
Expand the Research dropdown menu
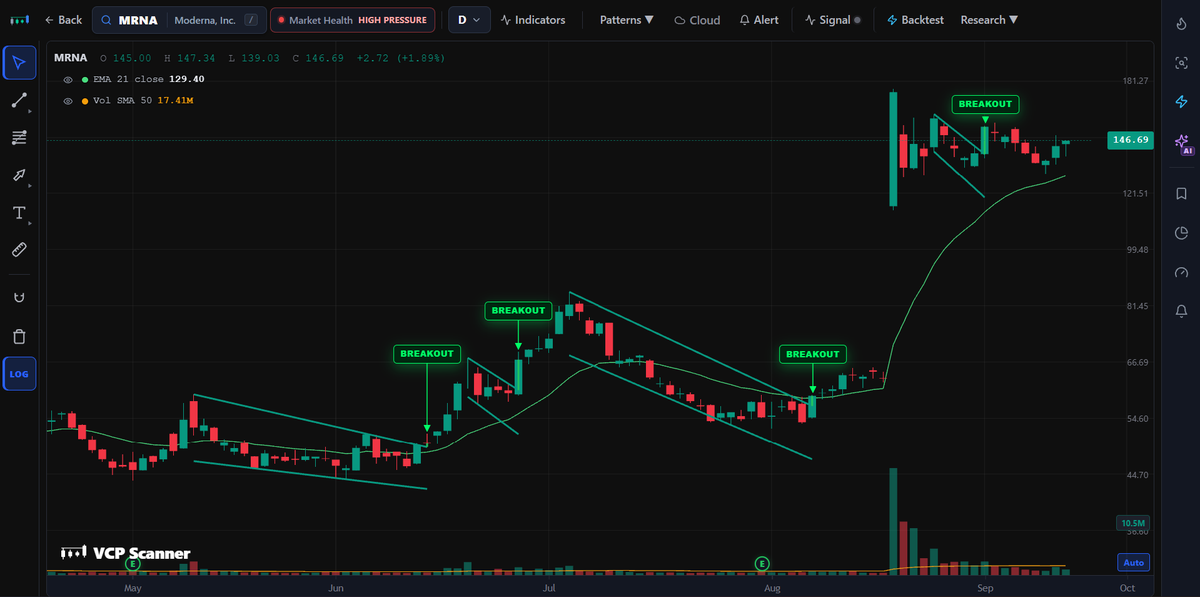989,20
